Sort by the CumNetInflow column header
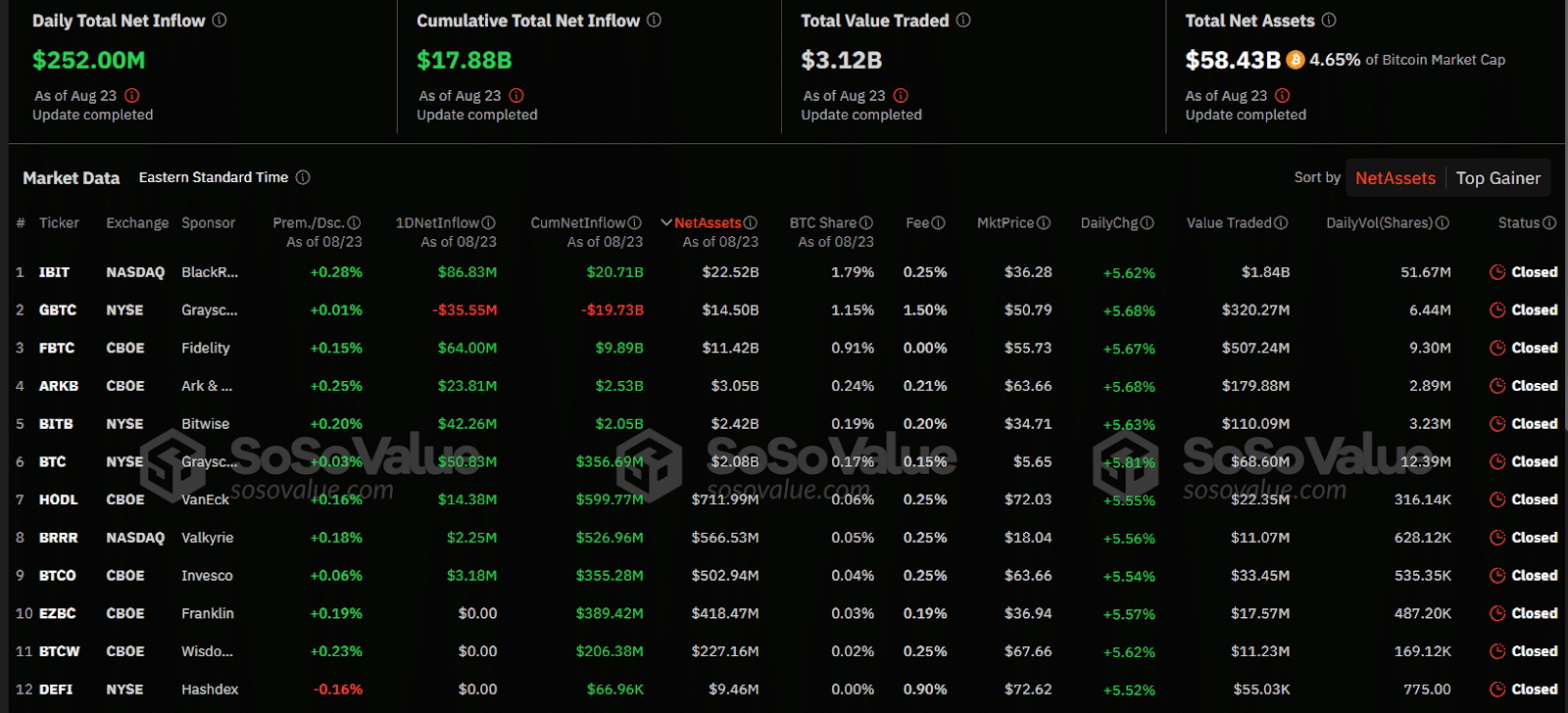Viewport: 1568px width, 713px height. [x=578, y=223]
